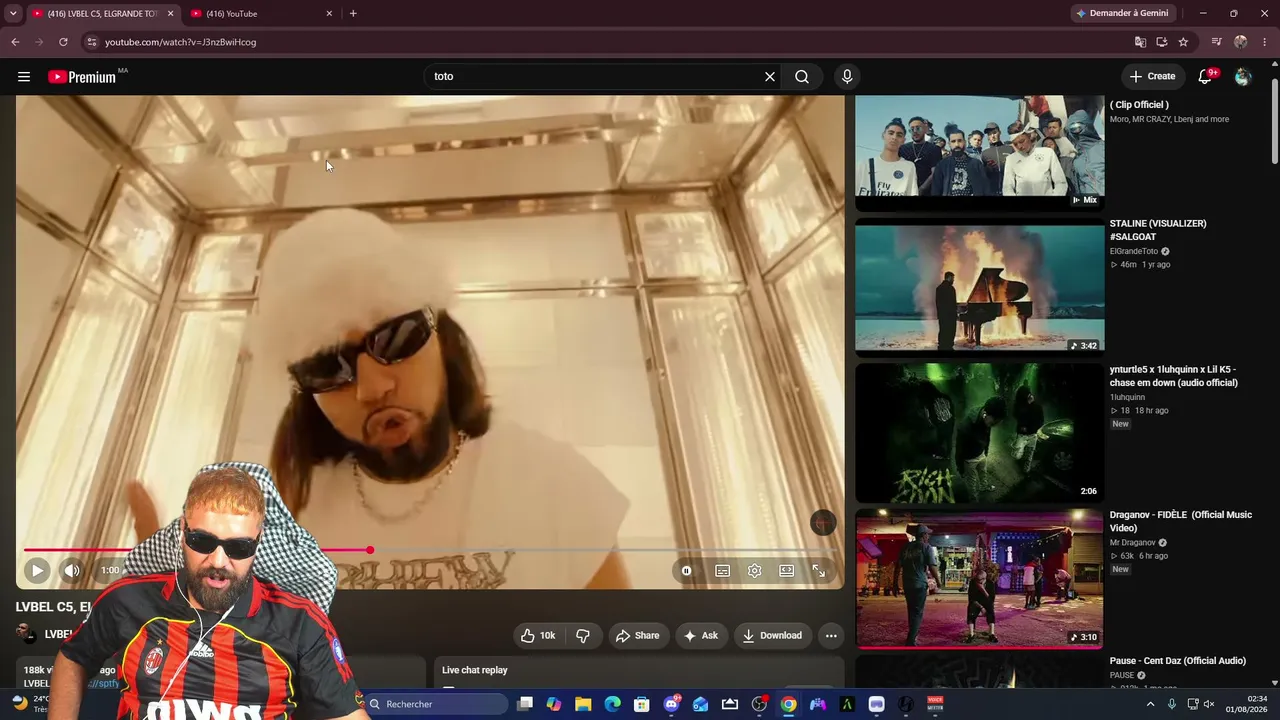
Task: Translate this page icon
Action: [x=1140, y=42]
